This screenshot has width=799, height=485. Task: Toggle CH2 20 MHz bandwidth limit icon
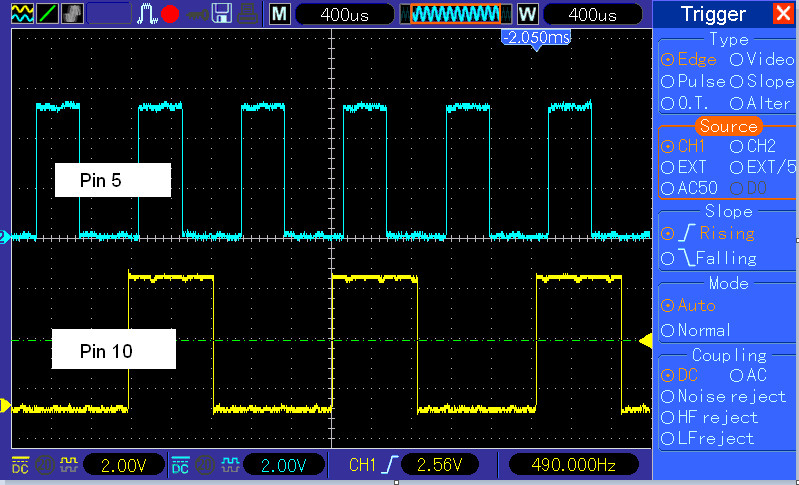(x=205, y=465)
